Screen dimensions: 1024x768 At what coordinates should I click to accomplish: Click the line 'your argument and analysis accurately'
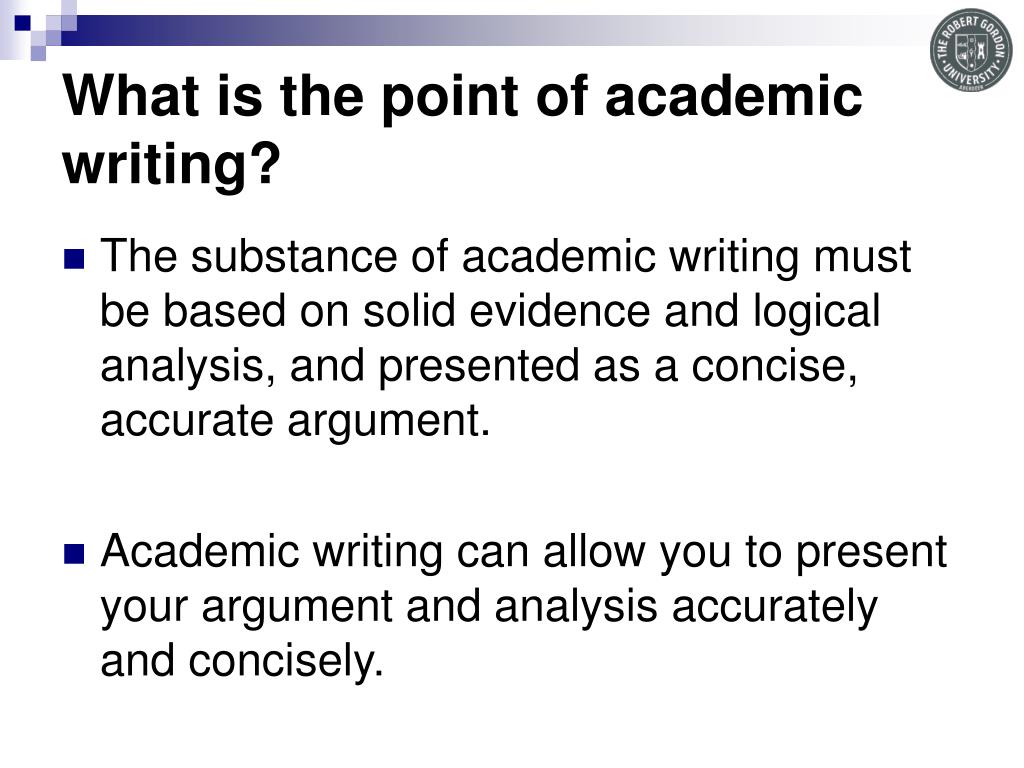coord(489,607)
